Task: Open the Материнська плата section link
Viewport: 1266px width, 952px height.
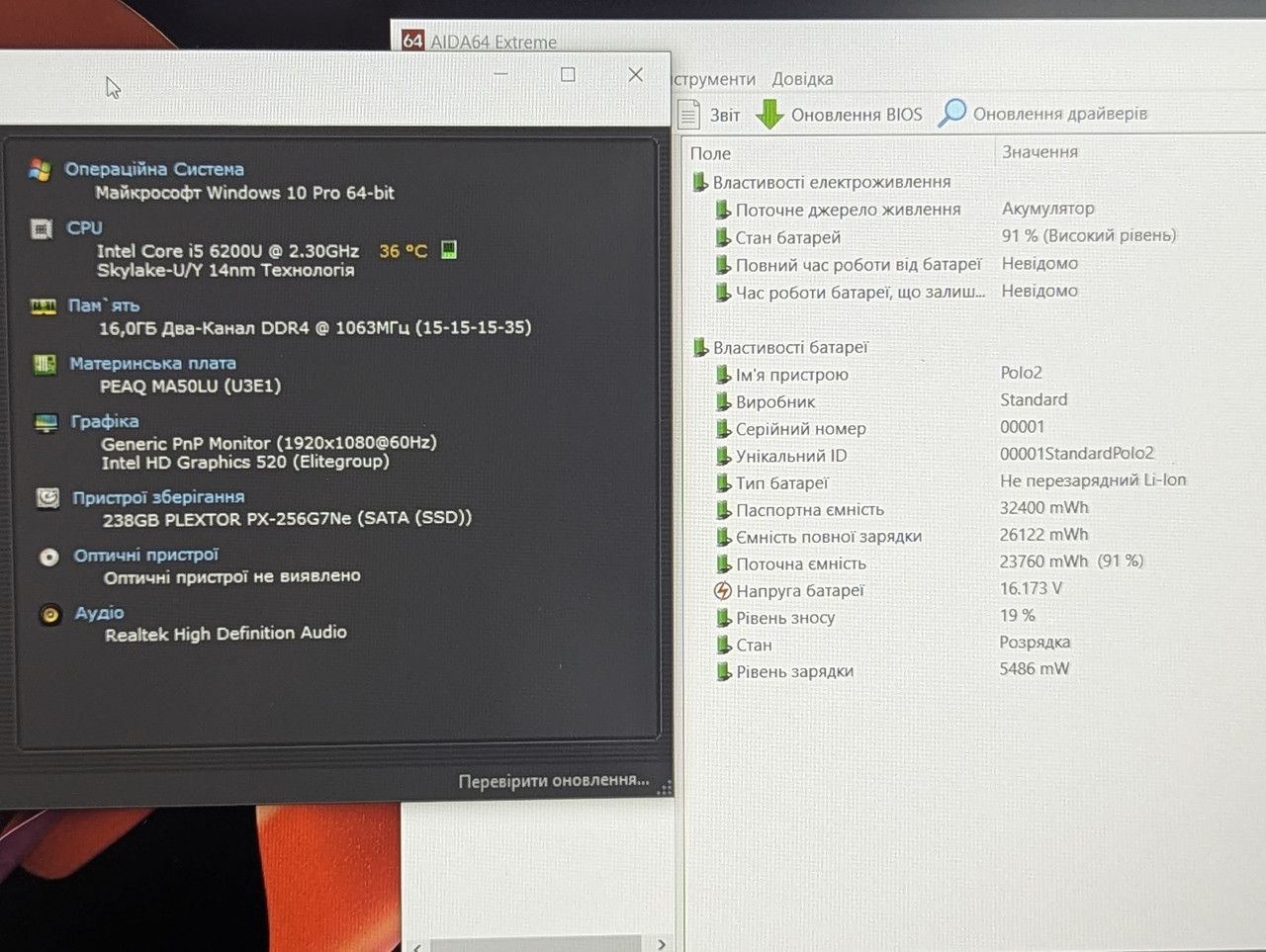Action: 152,363
